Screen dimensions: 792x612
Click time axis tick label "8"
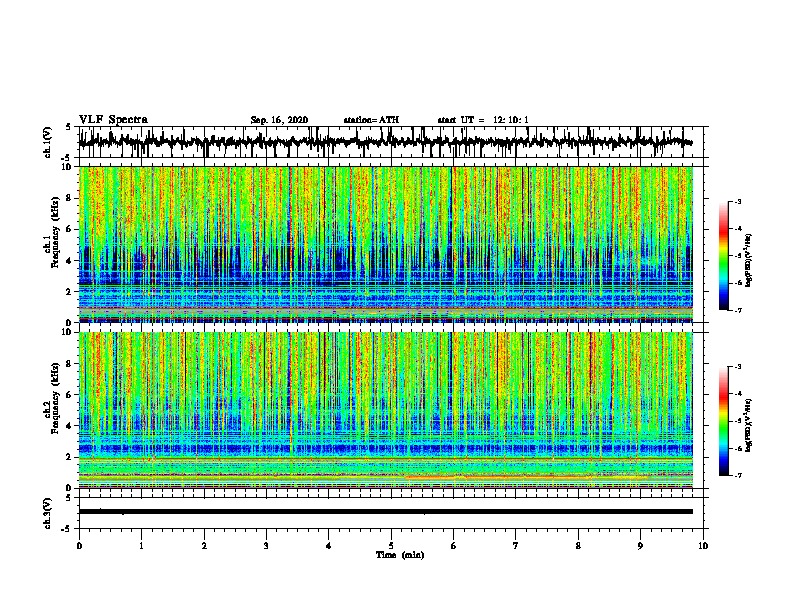[578, 546]
